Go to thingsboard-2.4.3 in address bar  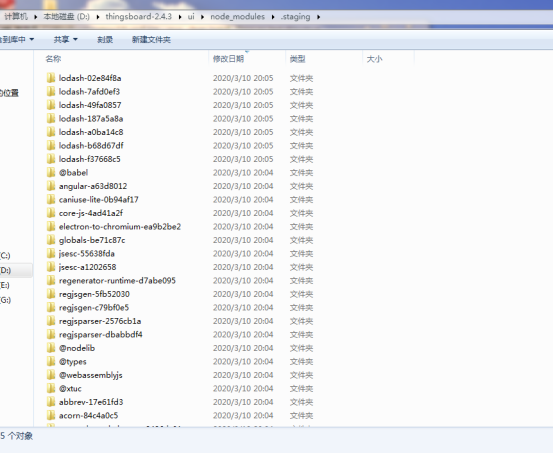138,17
